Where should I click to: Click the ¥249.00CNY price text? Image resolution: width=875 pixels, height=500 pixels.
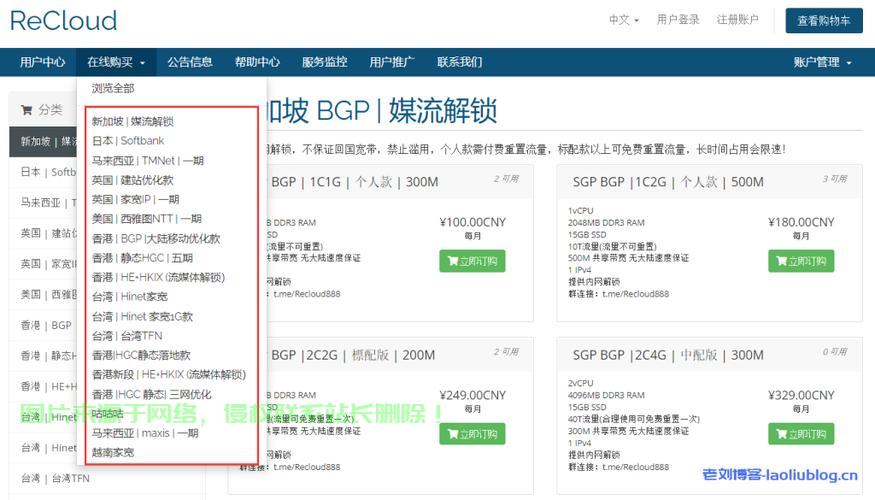(473, 395)
